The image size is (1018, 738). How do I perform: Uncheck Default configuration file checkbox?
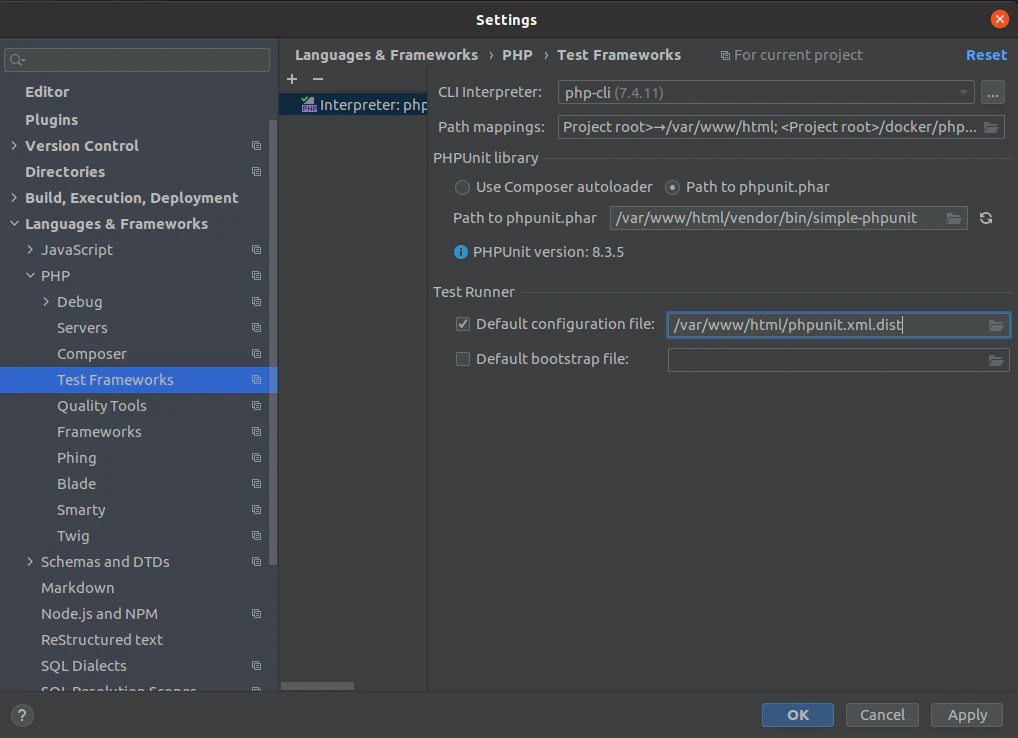click(x=463, y=324)
